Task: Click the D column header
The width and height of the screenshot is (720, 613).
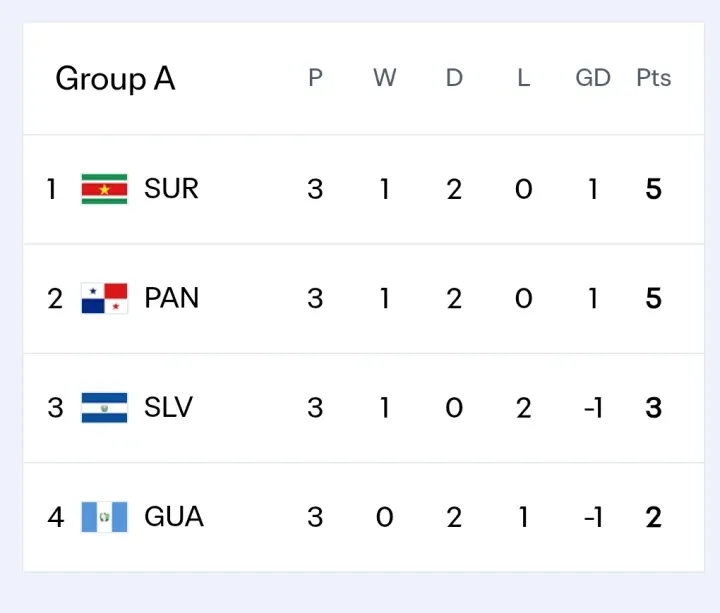Action: pos(454,78)
